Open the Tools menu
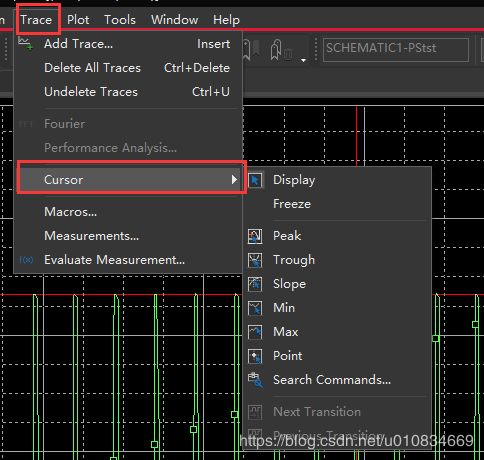484x460 pixels. (120, 20)
